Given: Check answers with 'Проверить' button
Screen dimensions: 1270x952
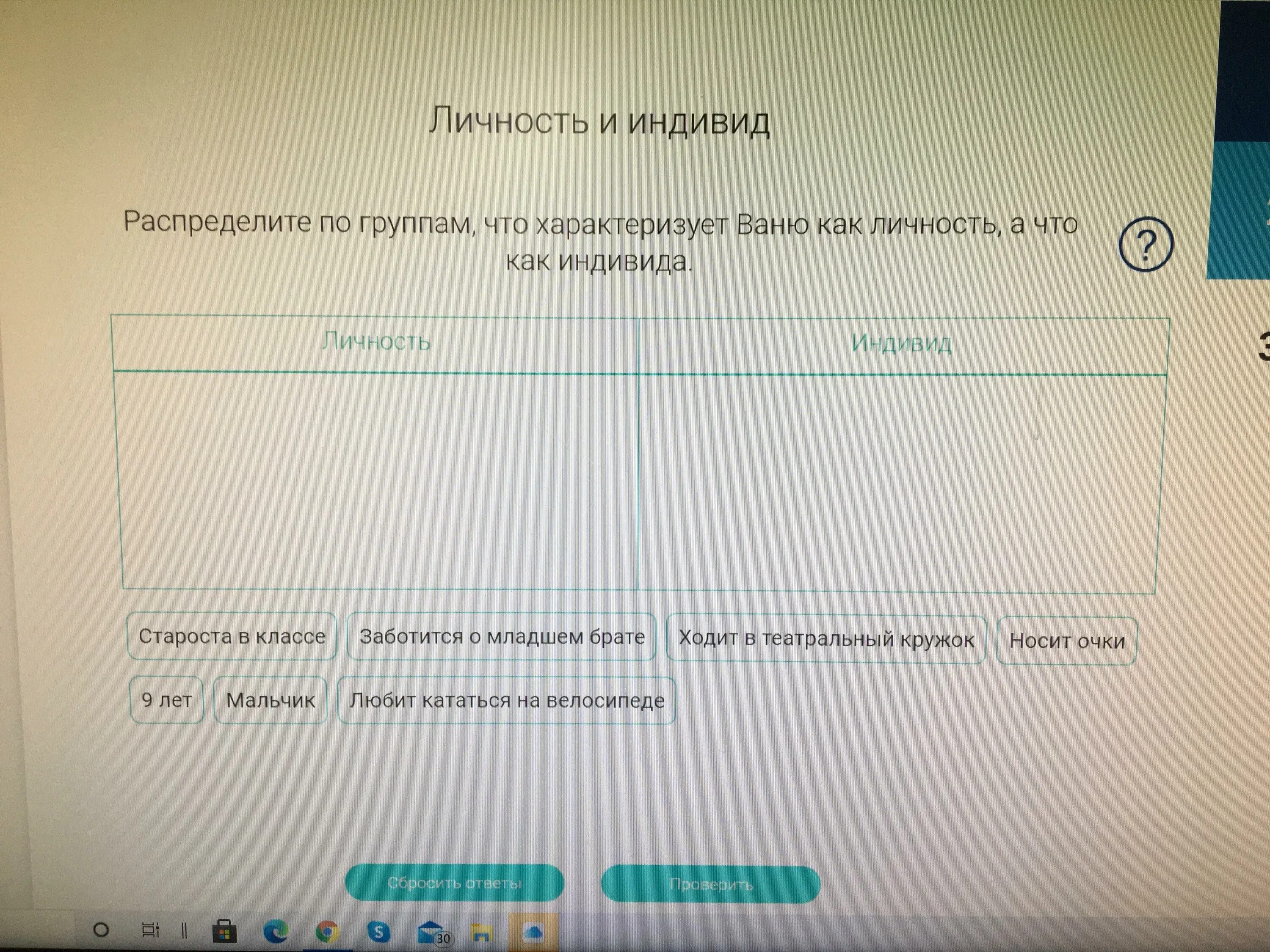Looking at the screenshot, I should pos(711,884).
